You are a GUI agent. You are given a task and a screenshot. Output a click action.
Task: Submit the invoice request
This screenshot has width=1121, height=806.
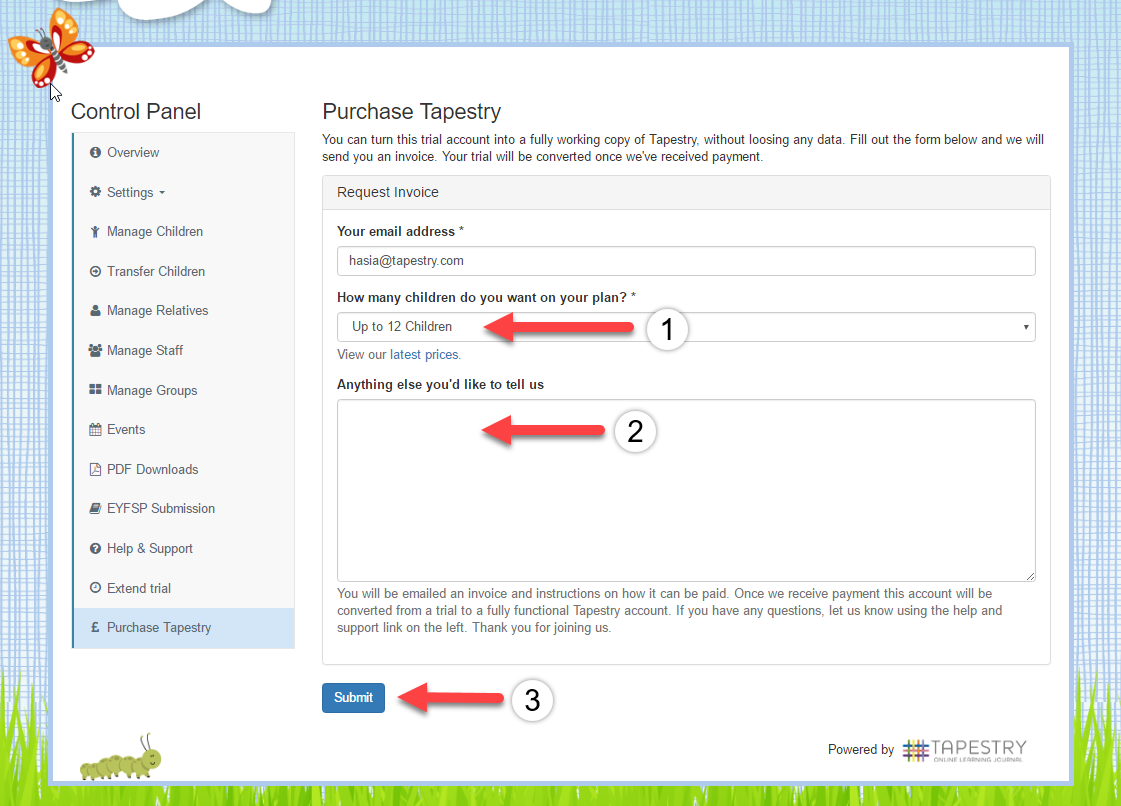point(353,698)
